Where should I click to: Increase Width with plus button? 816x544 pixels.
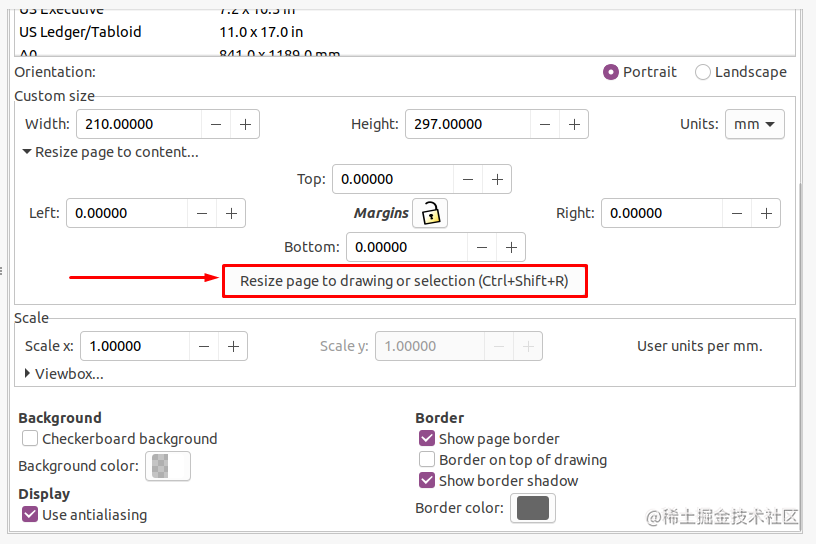tap(245, 124)
